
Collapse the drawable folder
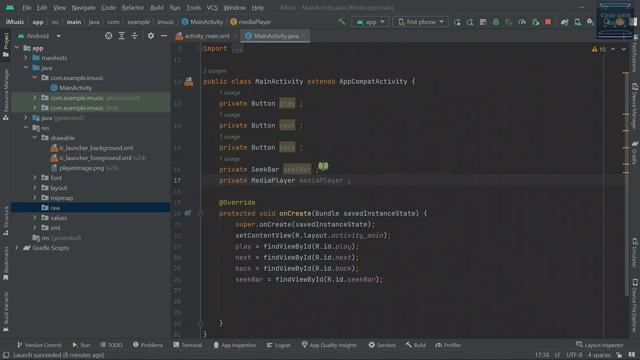click(35, 138)
